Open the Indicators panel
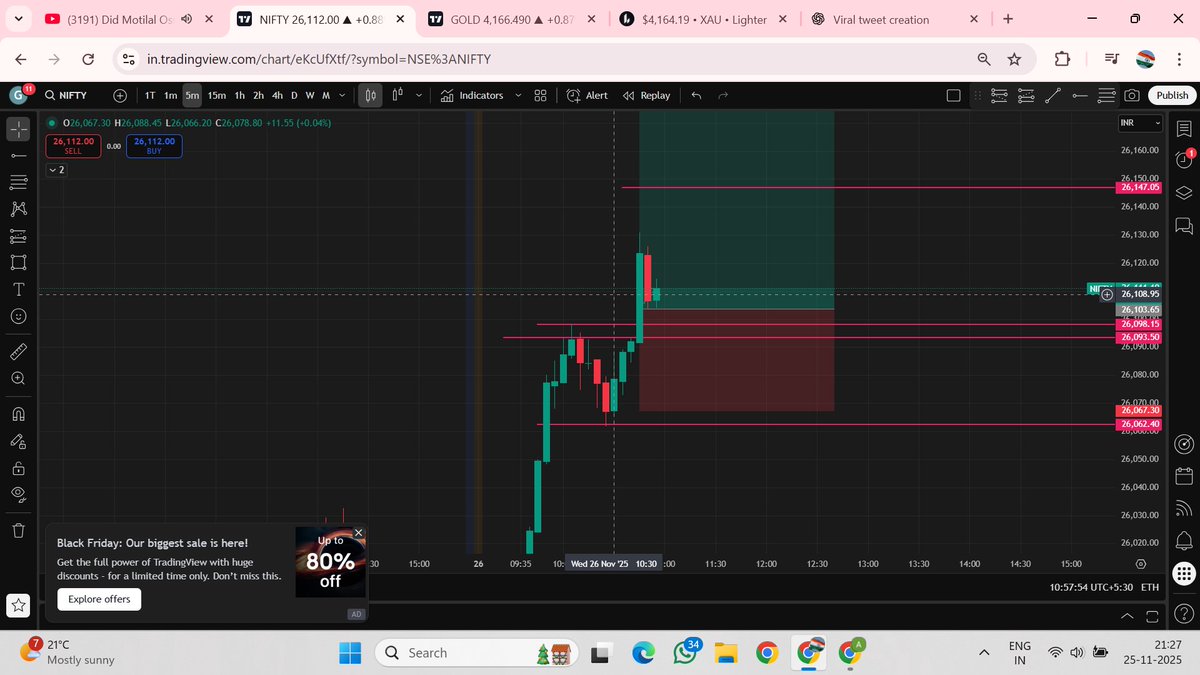This screenshot has width=1200, height=675. pos(480,95)
